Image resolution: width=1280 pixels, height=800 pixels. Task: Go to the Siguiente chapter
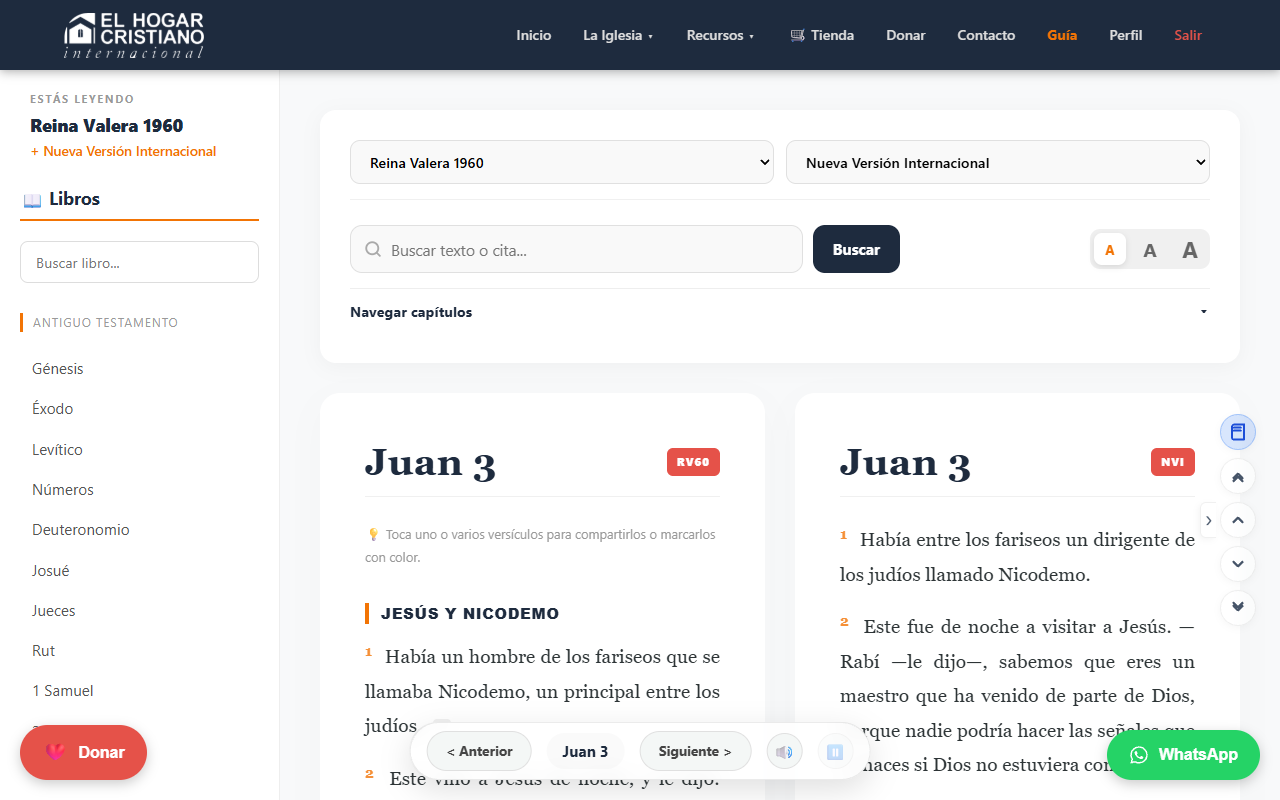tap(695, 752)
